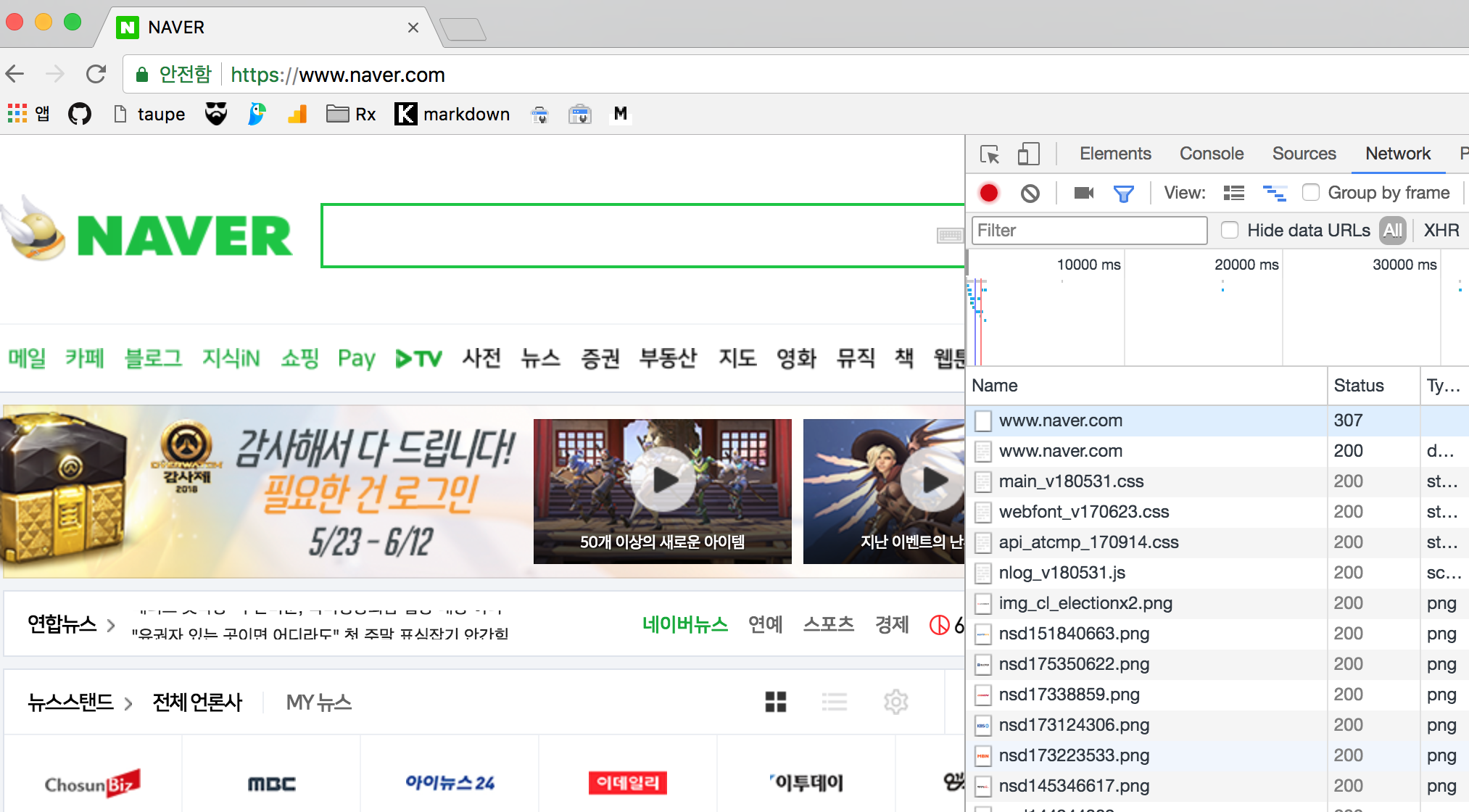
Task: Click the secure lock icon in address bar
Action: pyautogui.click(x=142, y=75)
